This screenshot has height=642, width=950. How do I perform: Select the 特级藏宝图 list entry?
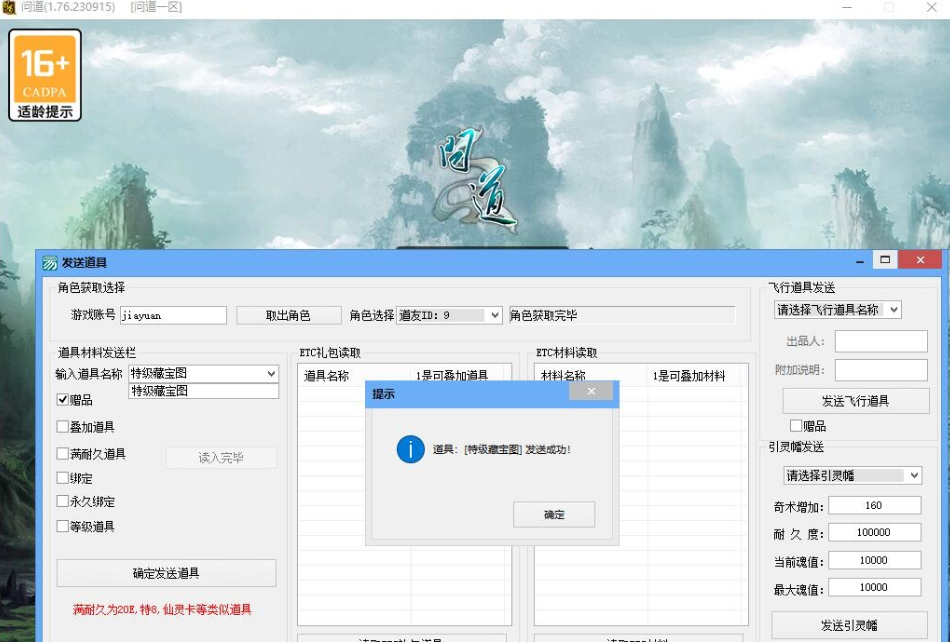pyautogui.click(x=203, y=391)
